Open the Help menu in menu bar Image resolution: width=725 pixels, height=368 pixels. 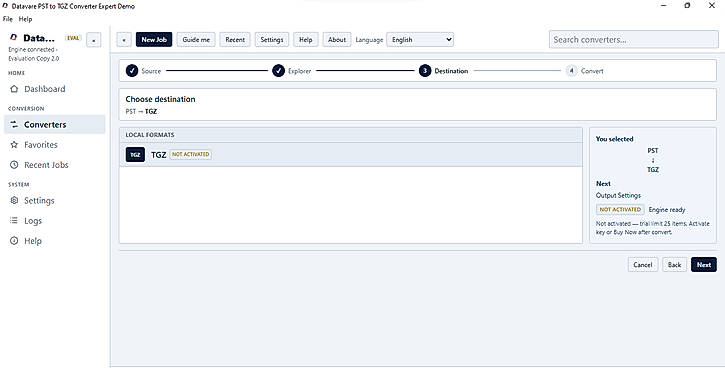tap(25, 19)
